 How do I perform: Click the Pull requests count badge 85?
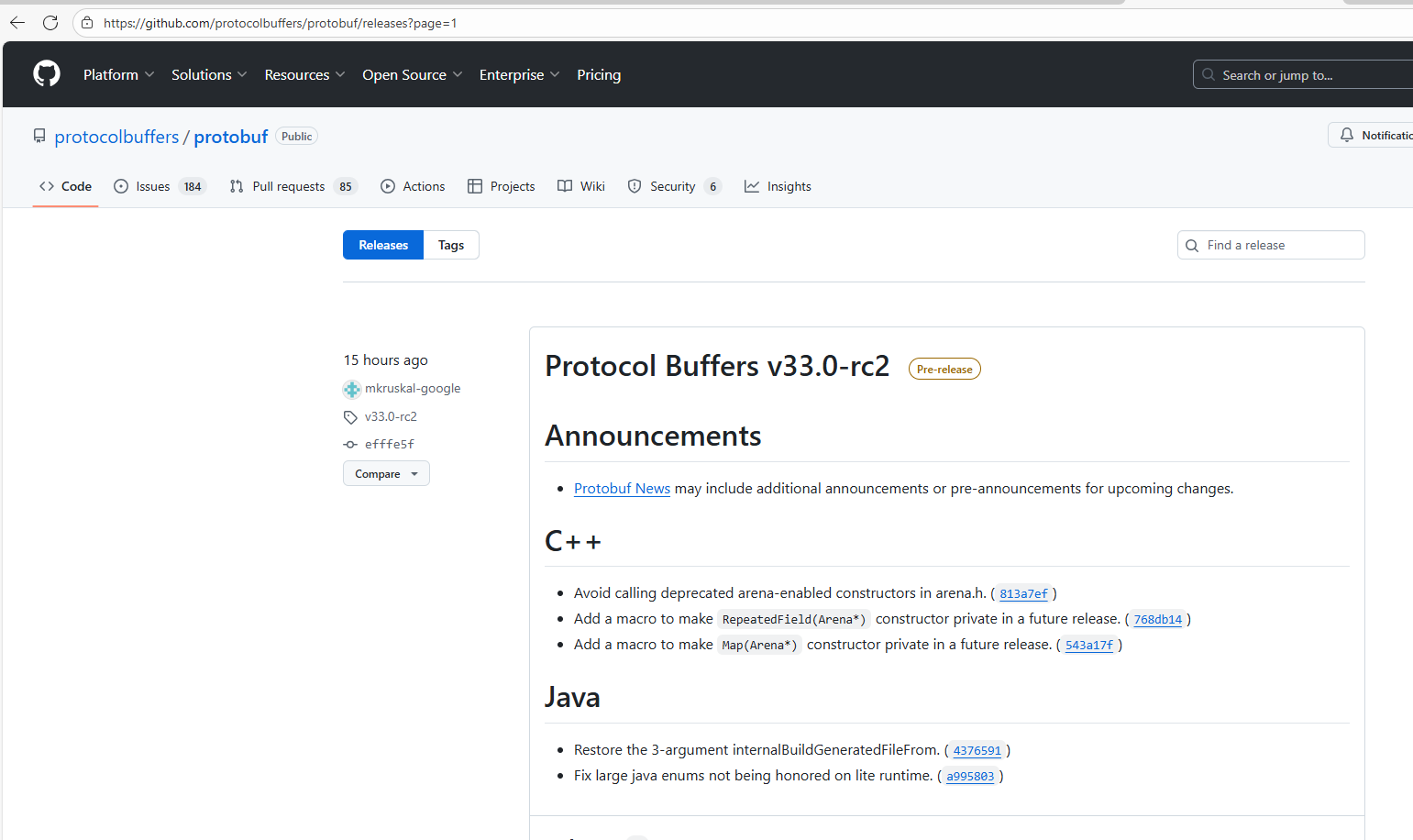point(346,187)
